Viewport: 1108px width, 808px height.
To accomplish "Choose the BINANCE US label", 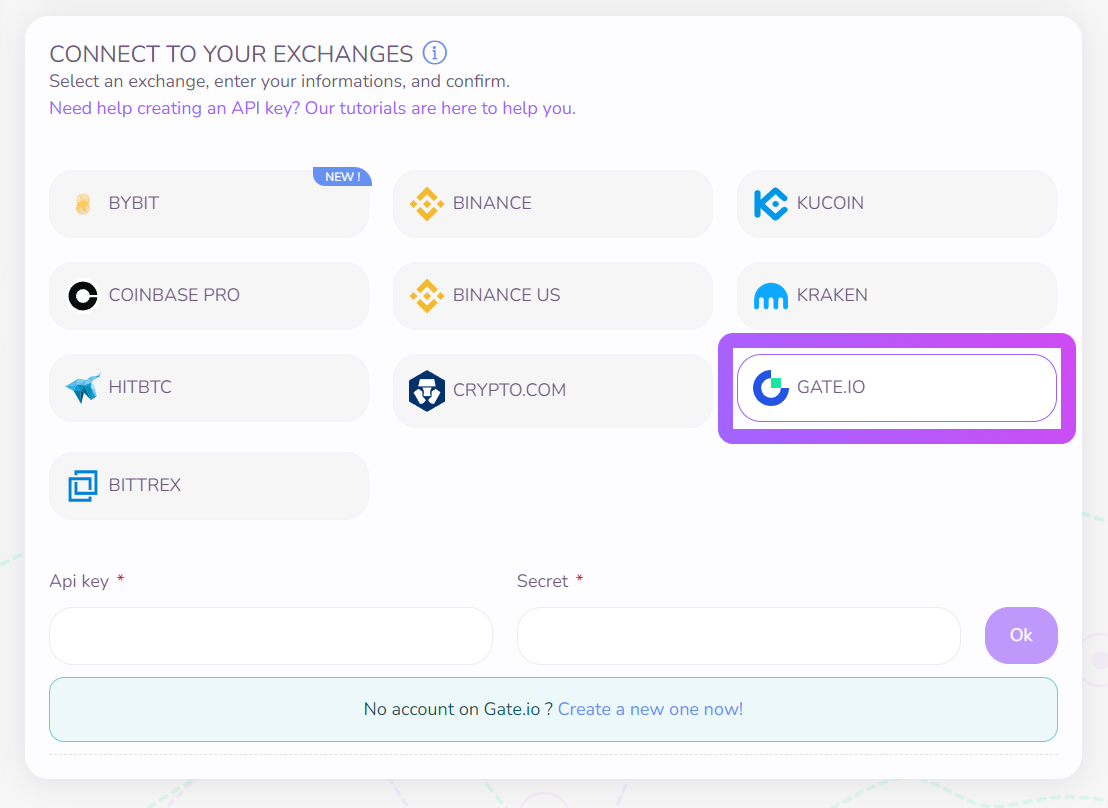I will [506, 295].
